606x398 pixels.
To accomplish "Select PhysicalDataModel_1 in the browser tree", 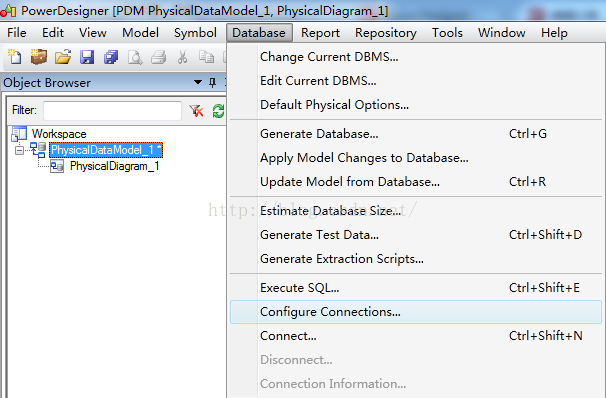I will pyautogui.click(x=106, y=150).
